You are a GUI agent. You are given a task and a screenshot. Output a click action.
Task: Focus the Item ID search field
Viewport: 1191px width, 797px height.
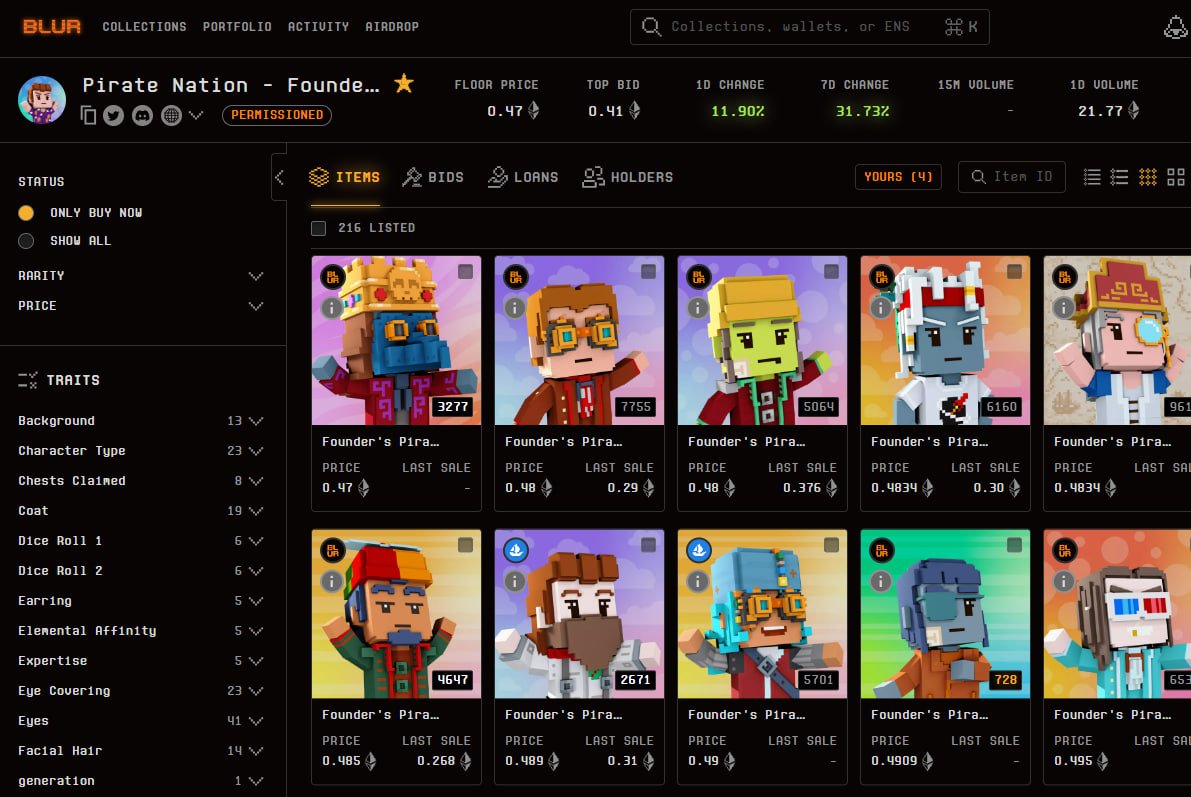pos(1012,177)
